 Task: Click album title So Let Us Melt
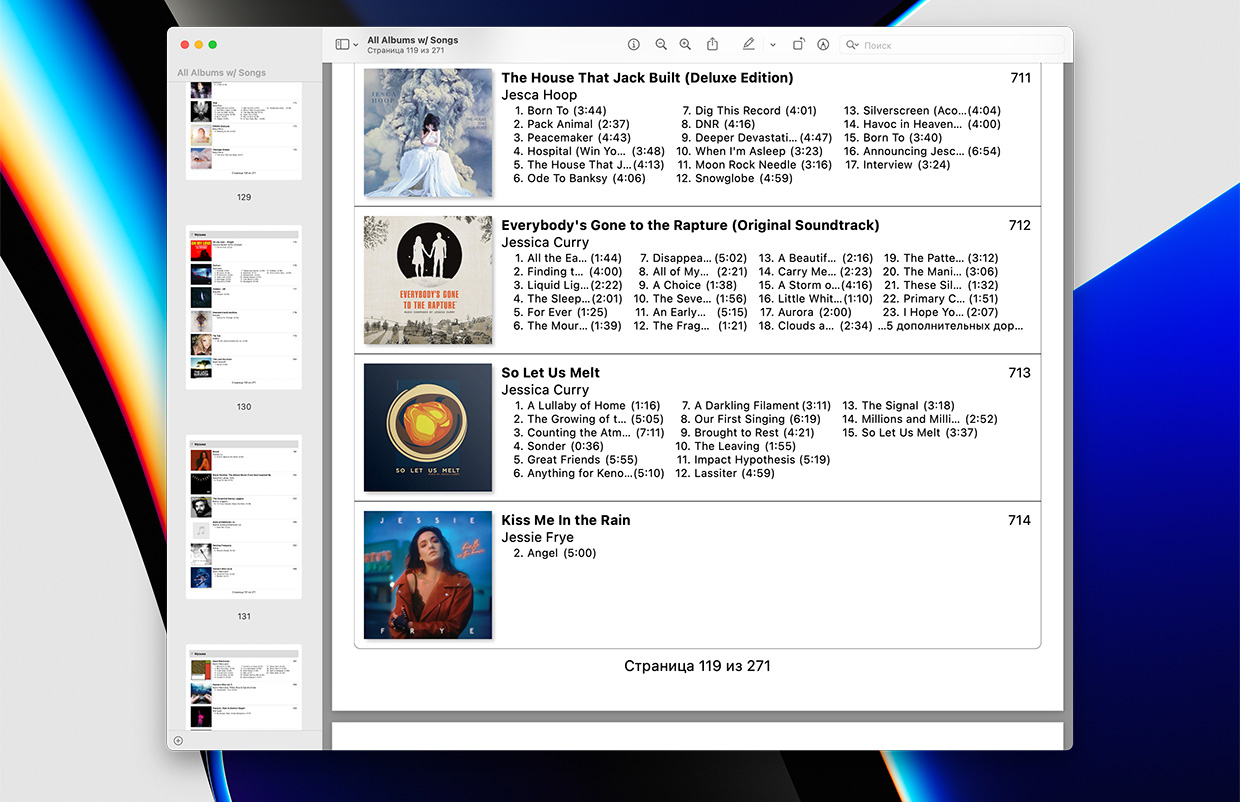pyautogui.click(x=550, y=373)
